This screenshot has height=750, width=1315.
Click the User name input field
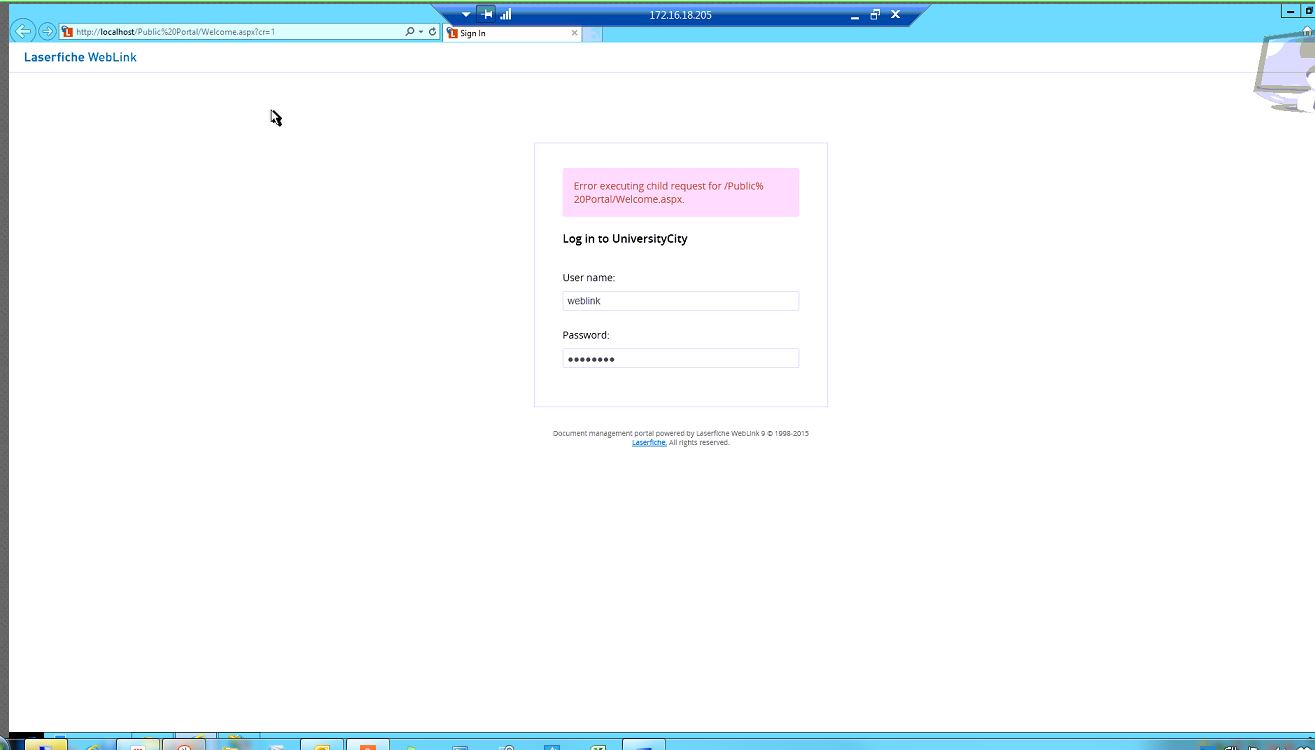tap(680, 301)
